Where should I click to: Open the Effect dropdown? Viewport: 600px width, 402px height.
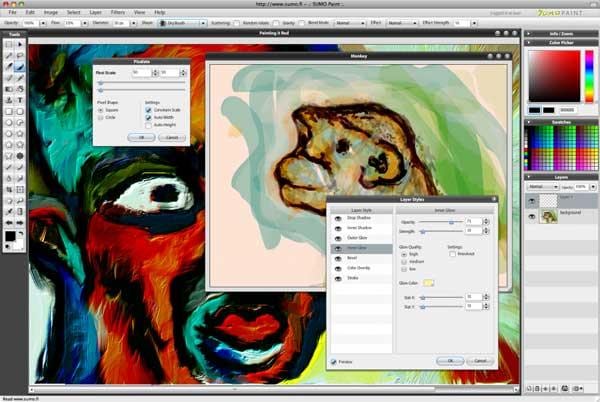click(x=402, y=23)
